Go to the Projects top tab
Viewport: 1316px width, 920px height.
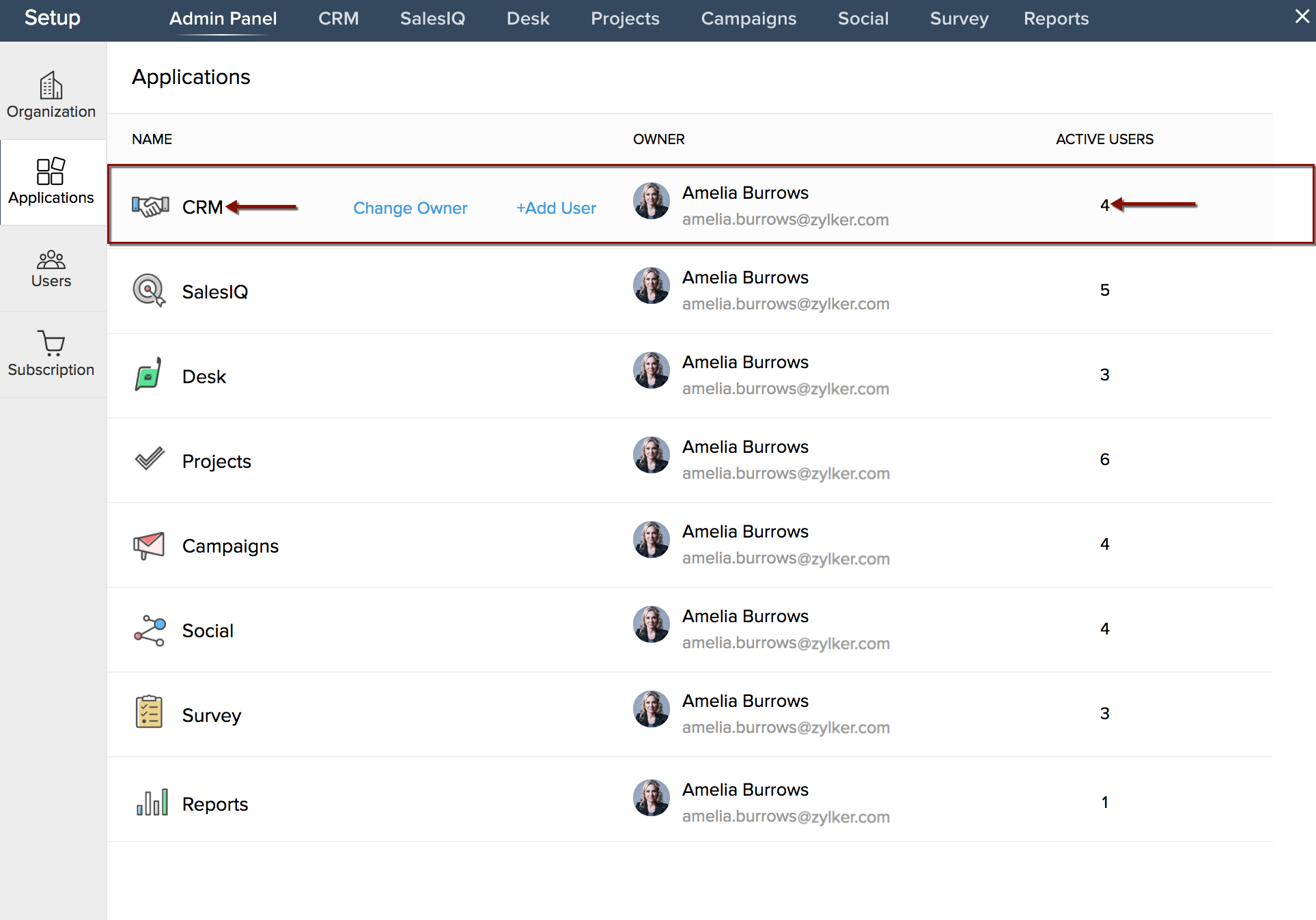pos(625,18)
